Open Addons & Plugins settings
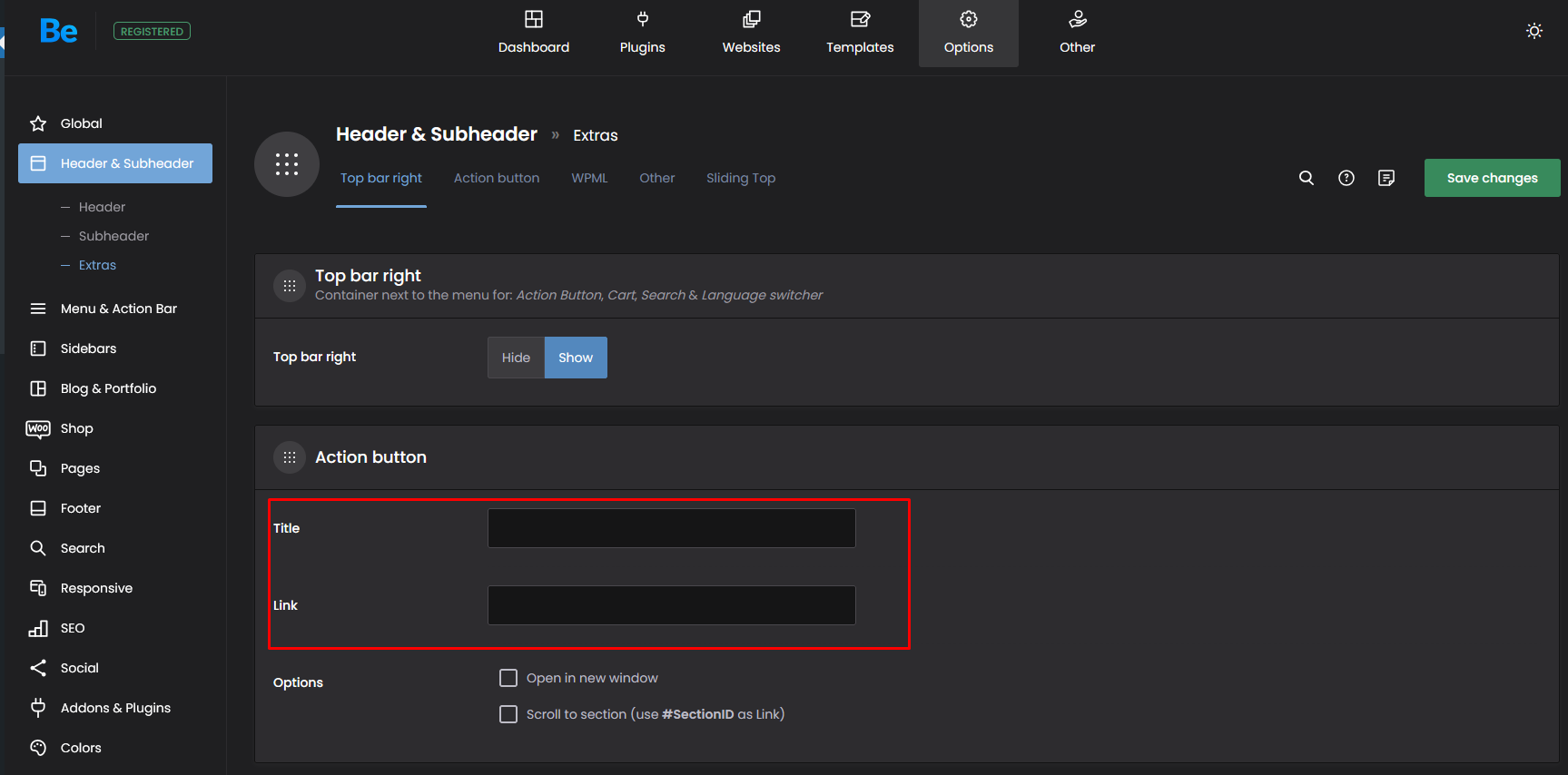Screen dimensions: 1568x775 click(x=115, y=708)
